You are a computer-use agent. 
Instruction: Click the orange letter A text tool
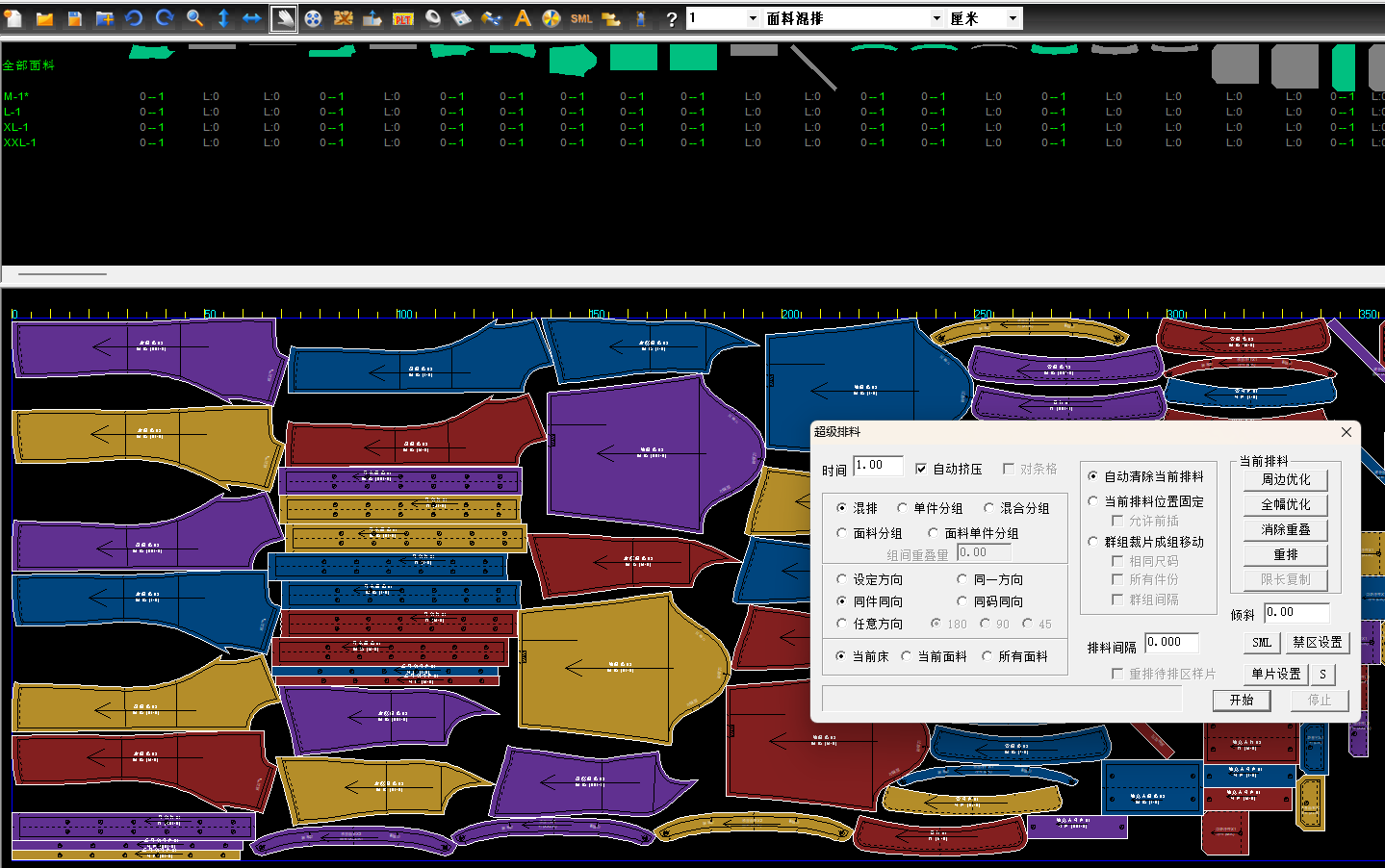click(522, 18)
